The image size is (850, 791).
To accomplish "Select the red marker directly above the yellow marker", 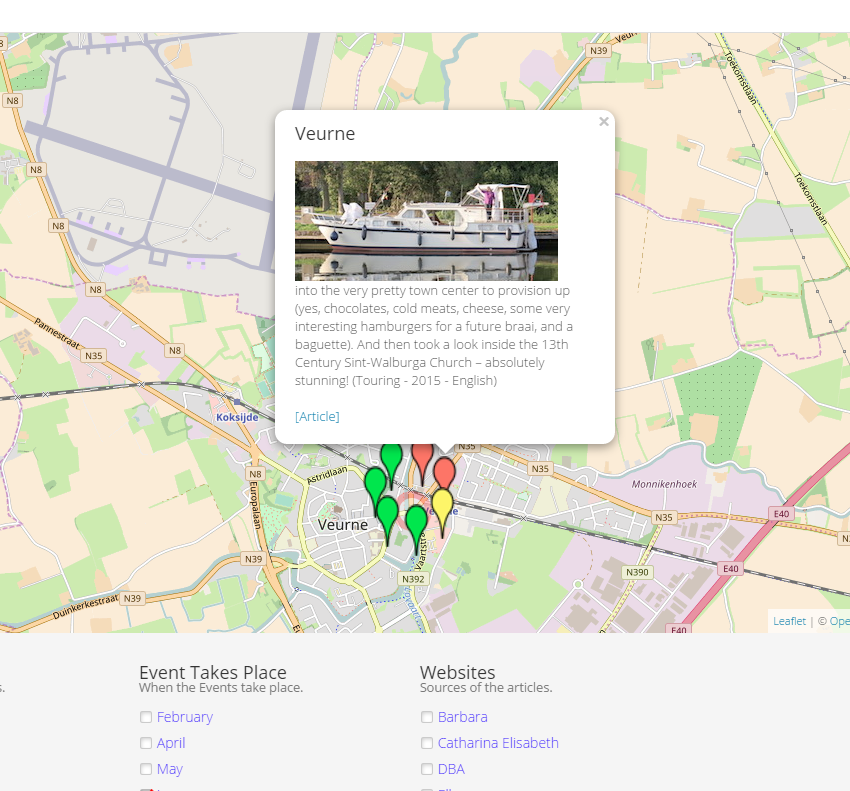I will 444,471.
